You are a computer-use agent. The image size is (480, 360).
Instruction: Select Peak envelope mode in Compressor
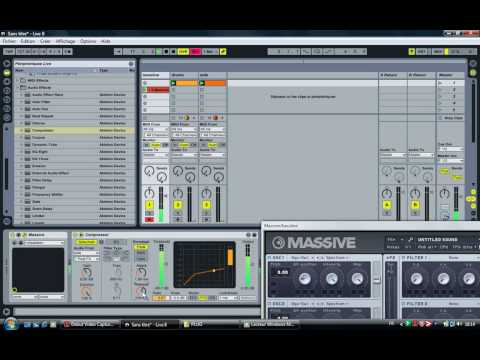click(141, 247)
